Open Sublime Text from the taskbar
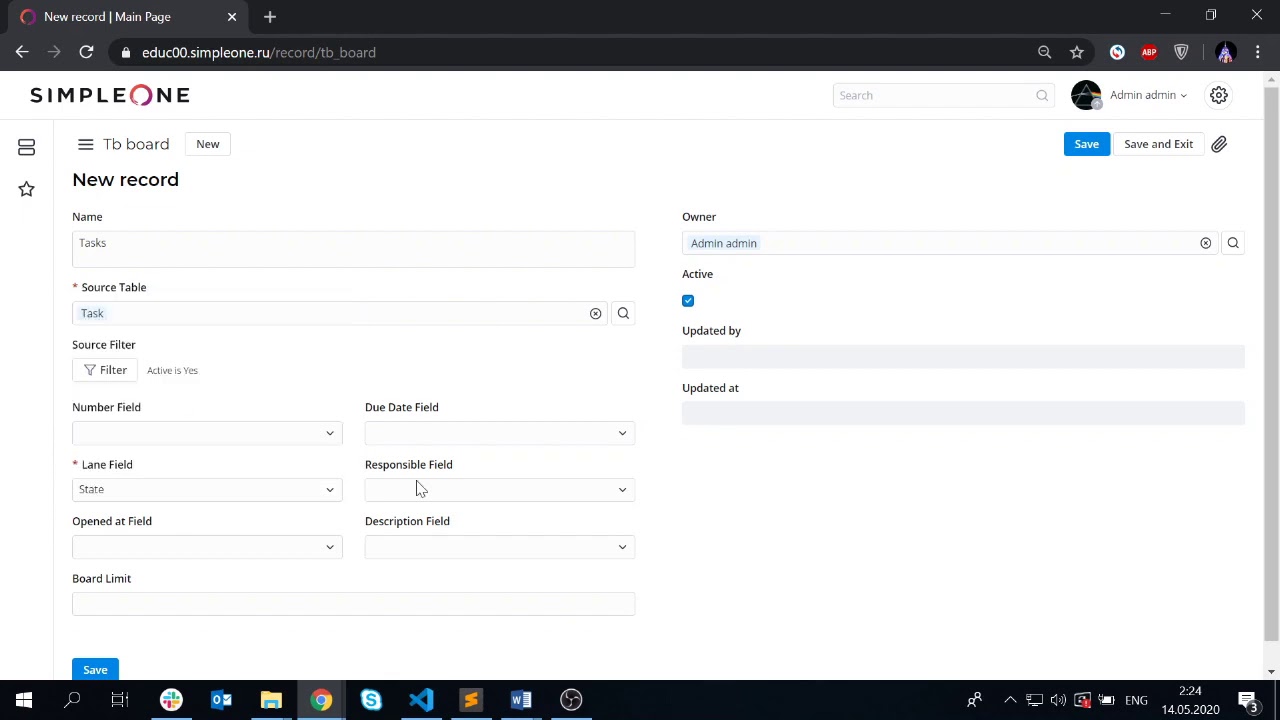This screenshot has height=720, width=1280. click(471, 700)
